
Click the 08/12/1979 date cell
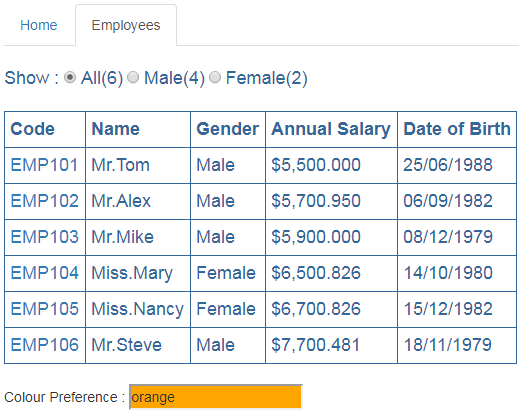click(457, 237)
